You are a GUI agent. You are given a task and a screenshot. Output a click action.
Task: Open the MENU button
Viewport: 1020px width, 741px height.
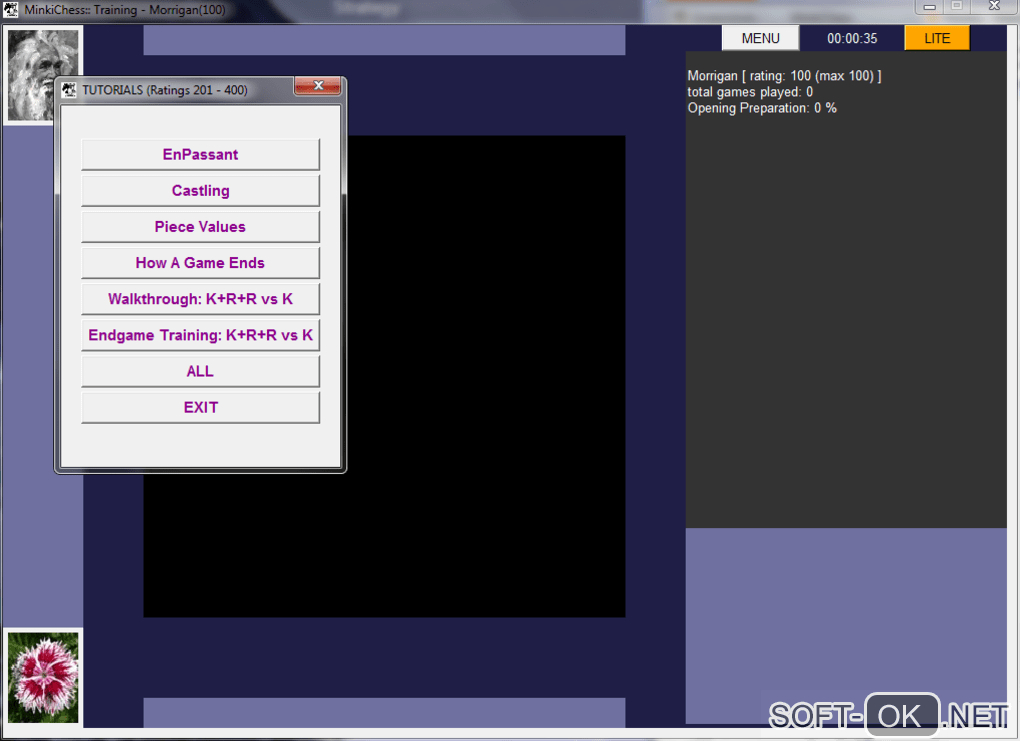(x=760, y=38)
